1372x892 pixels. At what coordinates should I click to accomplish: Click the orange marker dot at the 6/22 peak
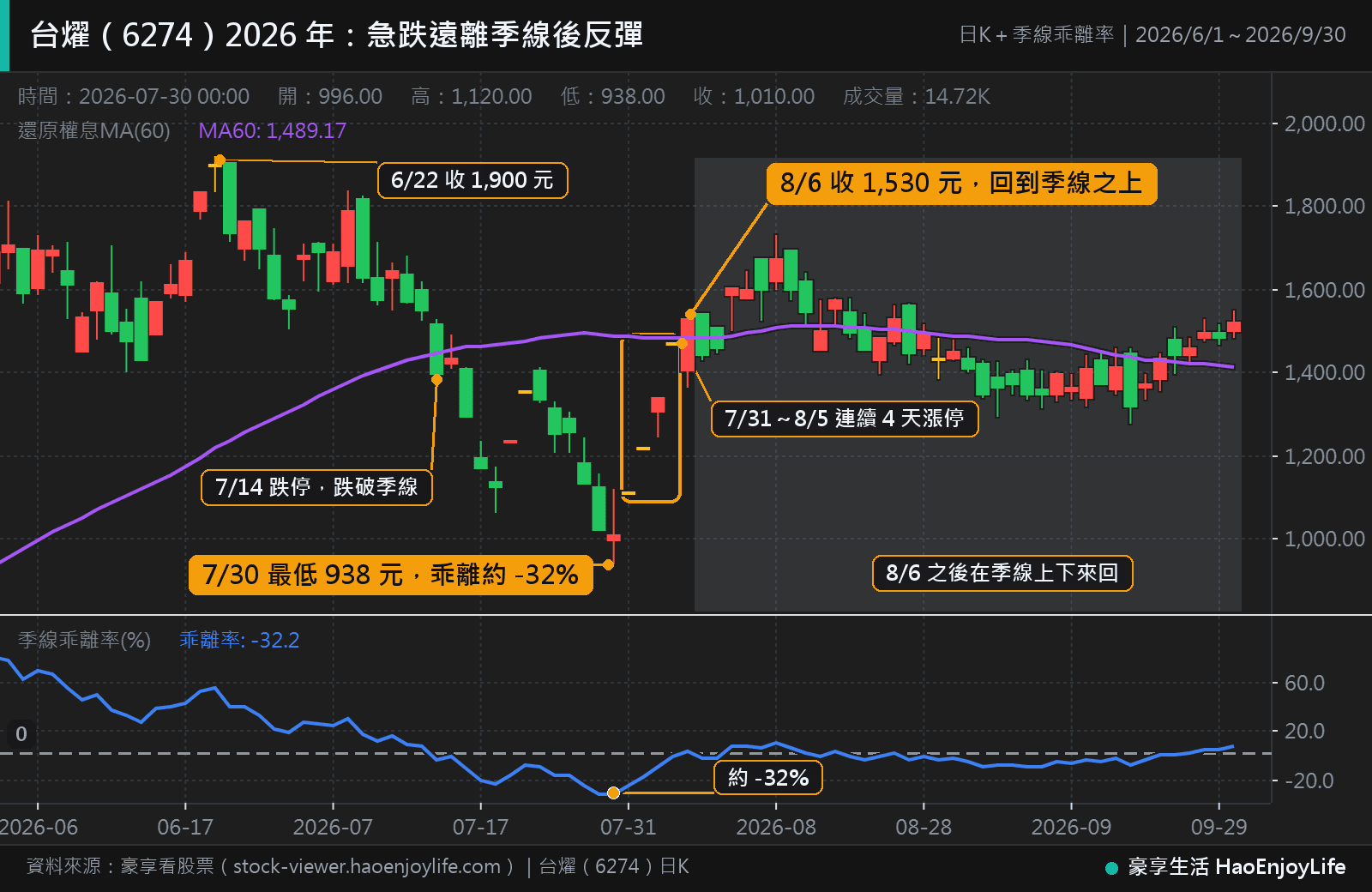[220, 160]
